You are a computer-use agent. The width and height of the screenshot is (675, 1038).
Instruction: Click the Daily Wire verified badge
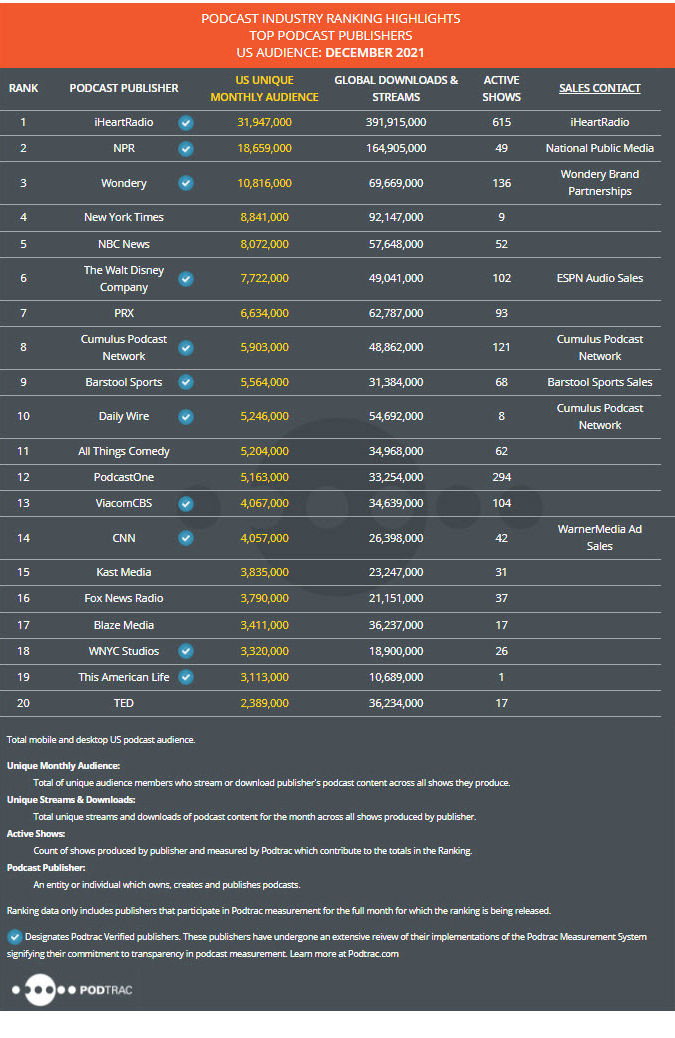(x=186, y=416)
